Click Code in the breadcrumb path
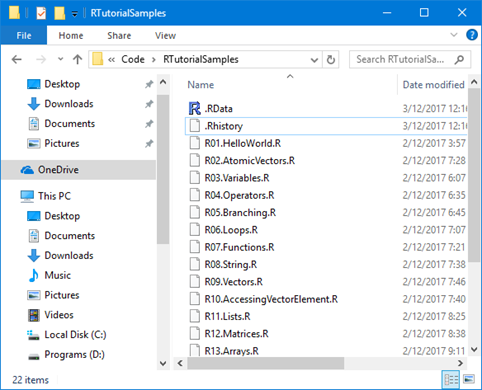Image resolution: width=482 pixels, height=390 pixels. point(133,59)
